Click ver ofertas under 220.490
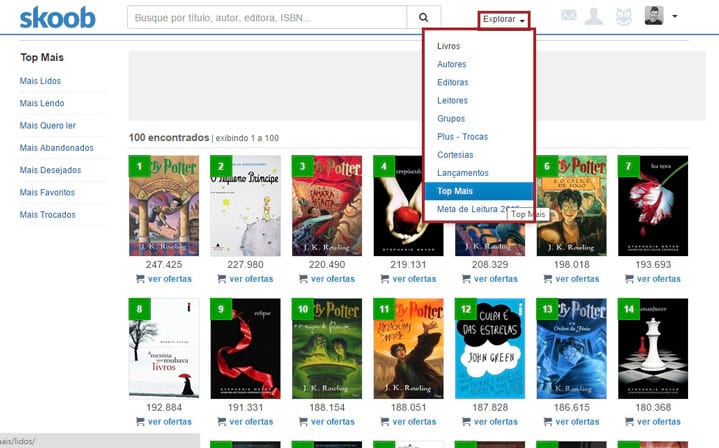719x448 pixels. [x=327, y=279]
